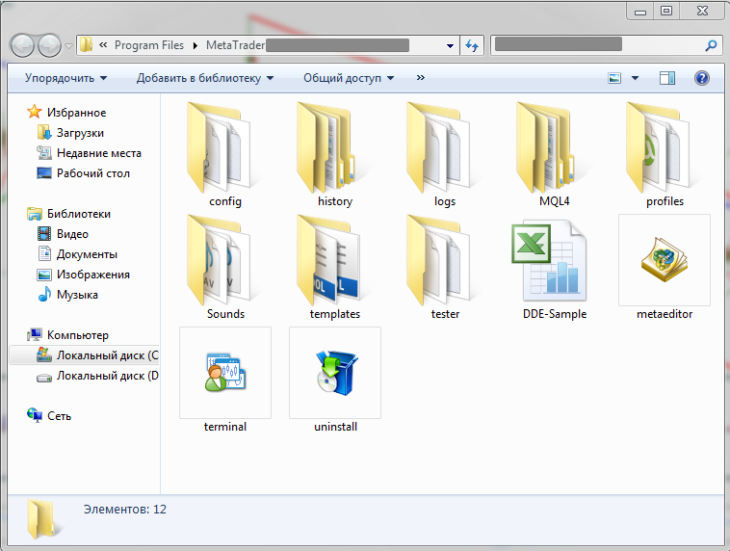Change view with the view mode icon

[x=615, y=78]
